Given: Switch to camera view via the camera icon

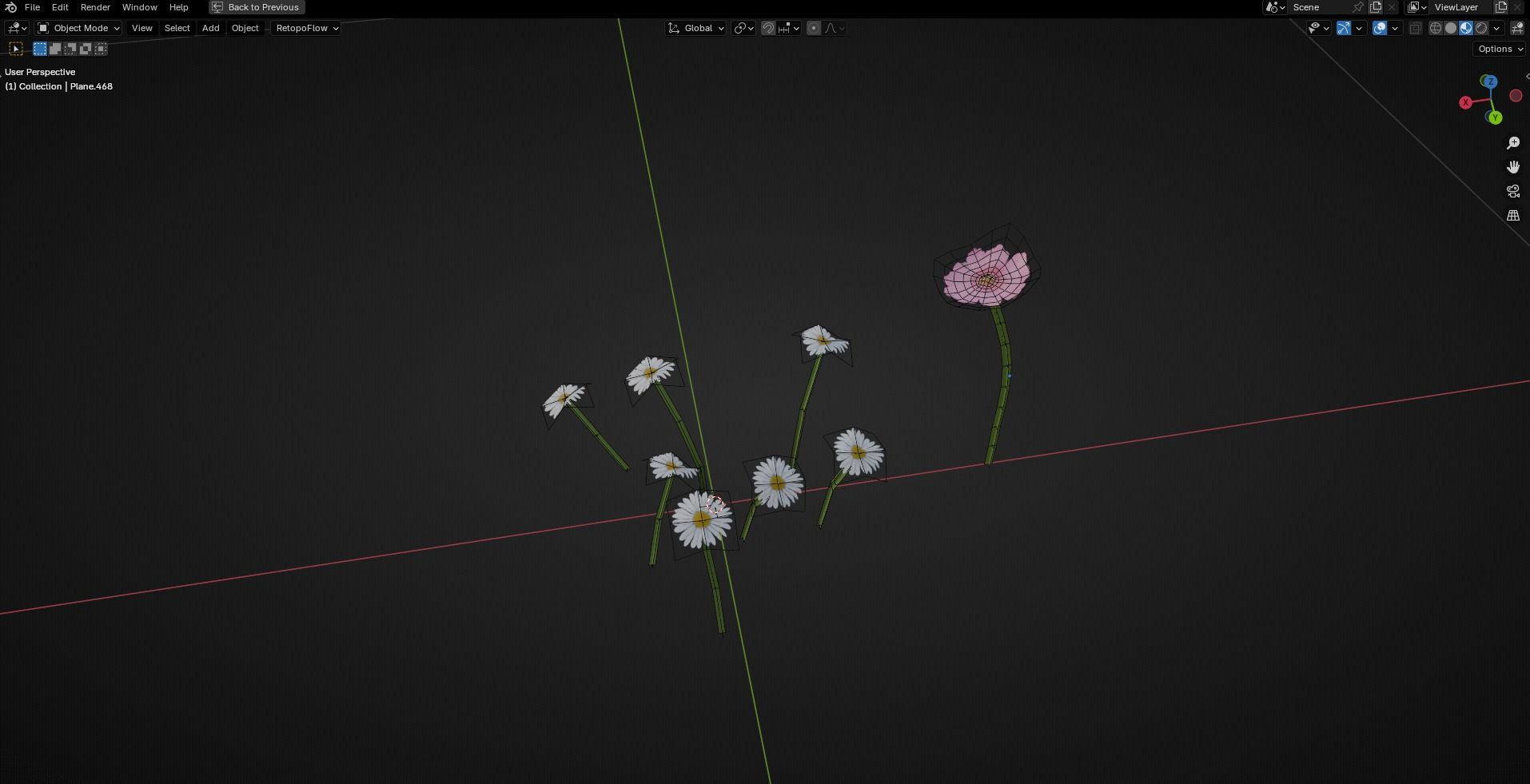Looking at the screenshot, I should click(x=1513, y=191).
